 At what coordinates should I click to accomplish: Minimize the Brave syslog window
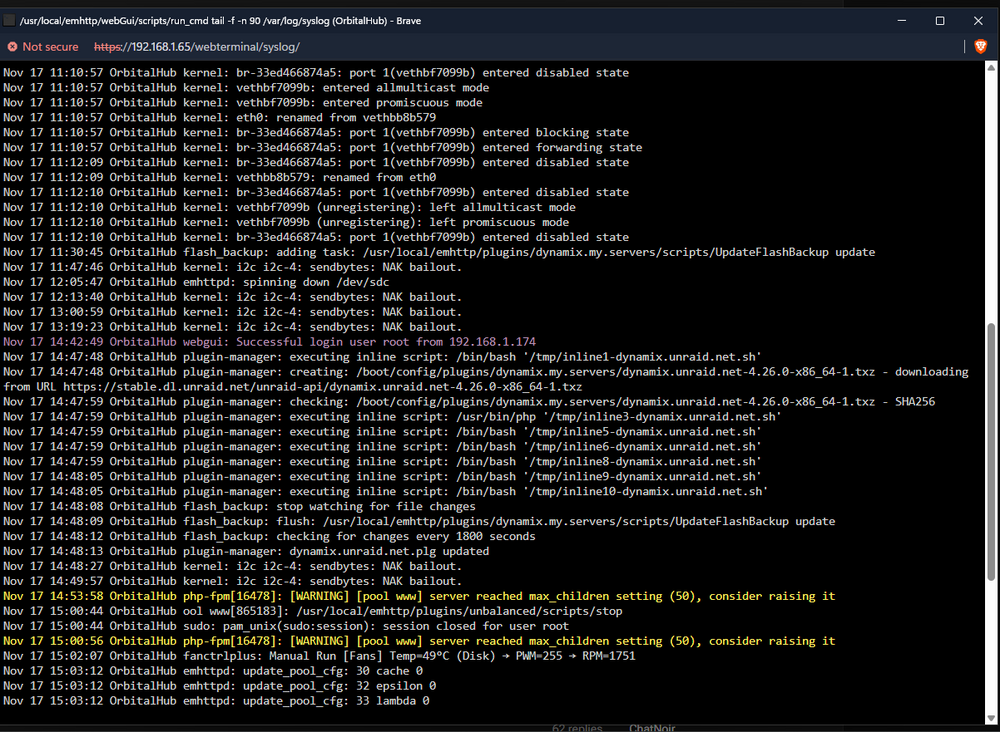pos(902,20)
